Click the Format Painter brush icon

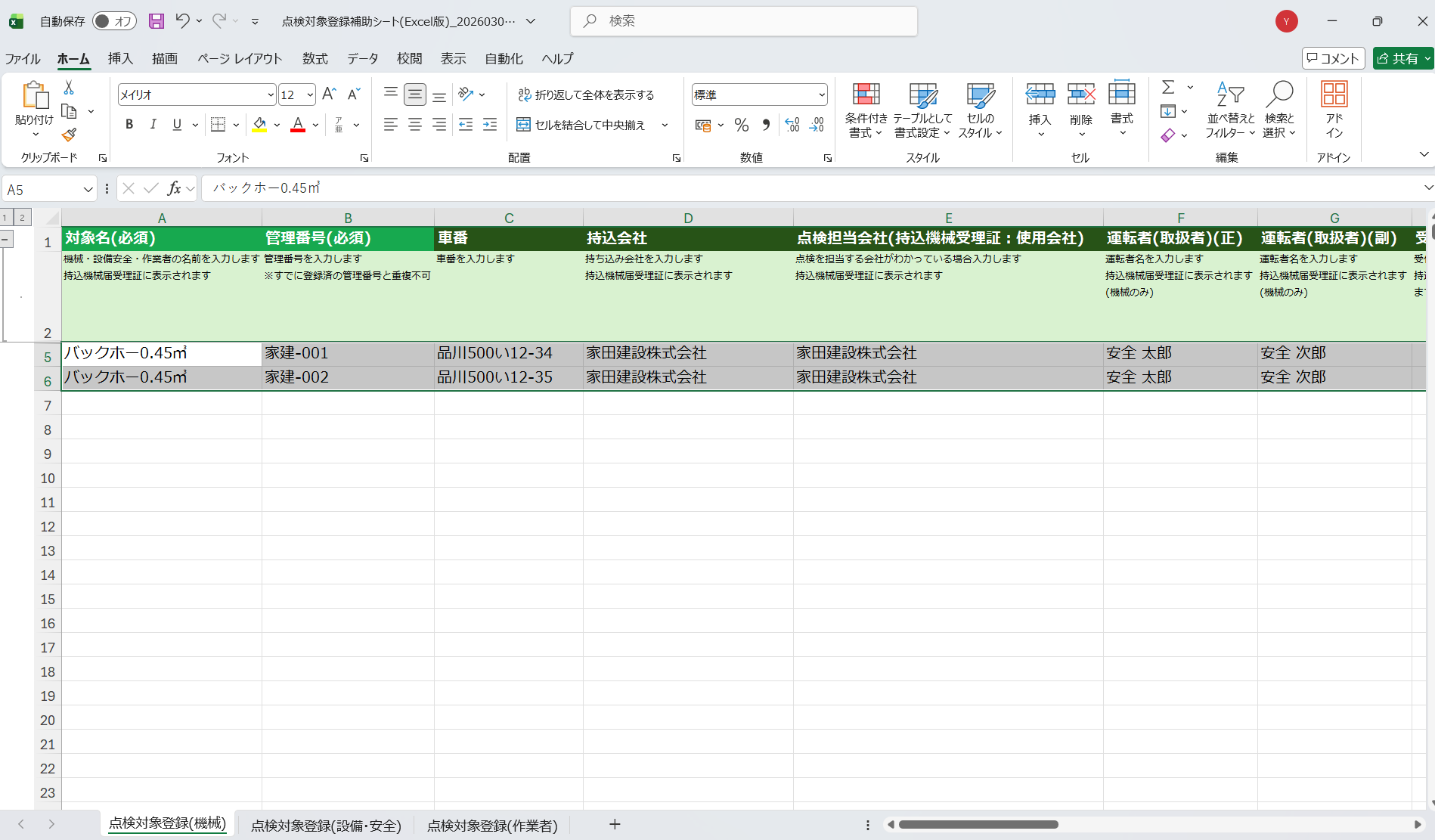69,135
